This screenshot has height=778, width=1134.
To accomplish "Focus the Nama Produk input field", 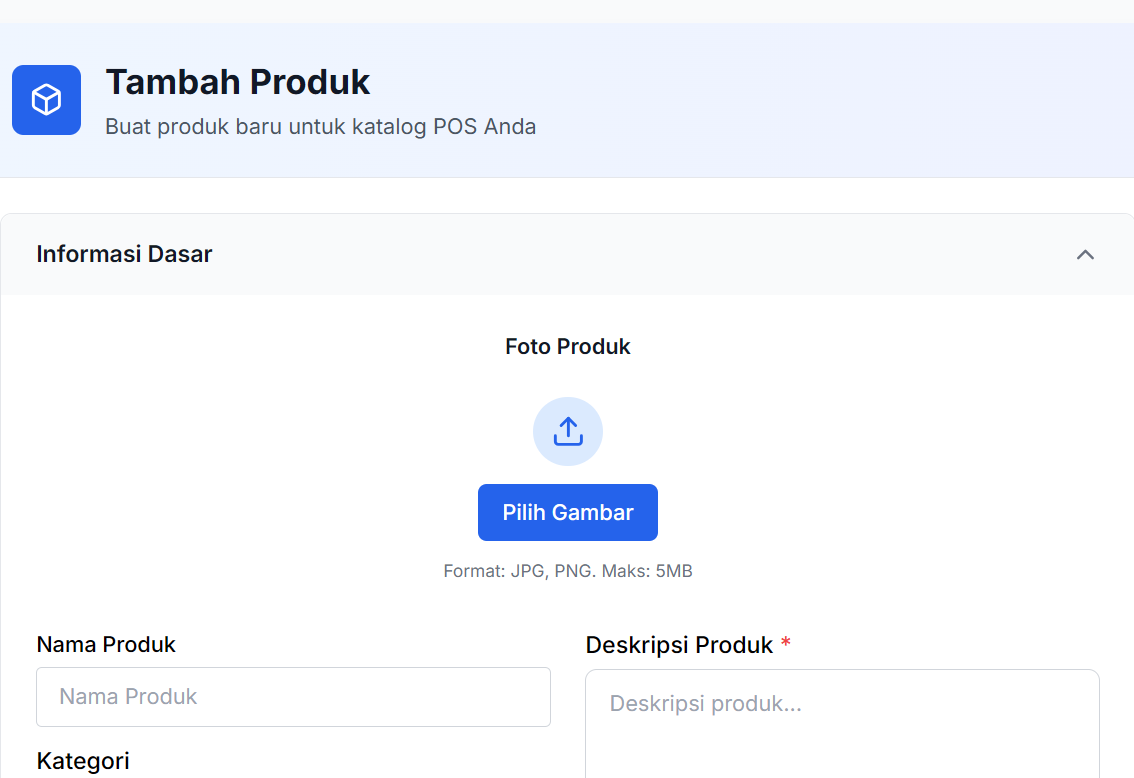I will tap(294, 697).
